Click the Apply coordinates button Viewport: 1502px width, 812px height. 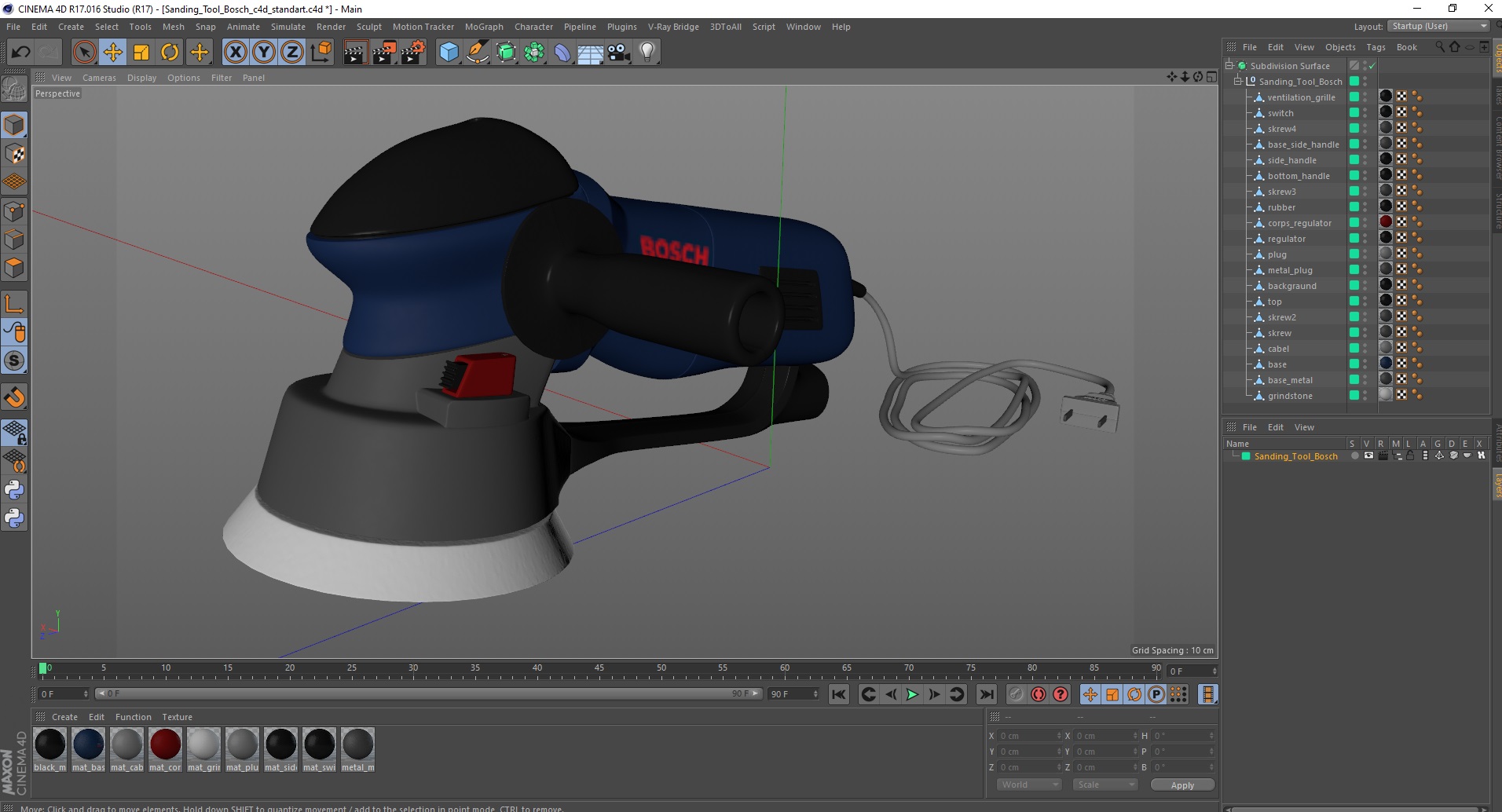coord(1182,785)
